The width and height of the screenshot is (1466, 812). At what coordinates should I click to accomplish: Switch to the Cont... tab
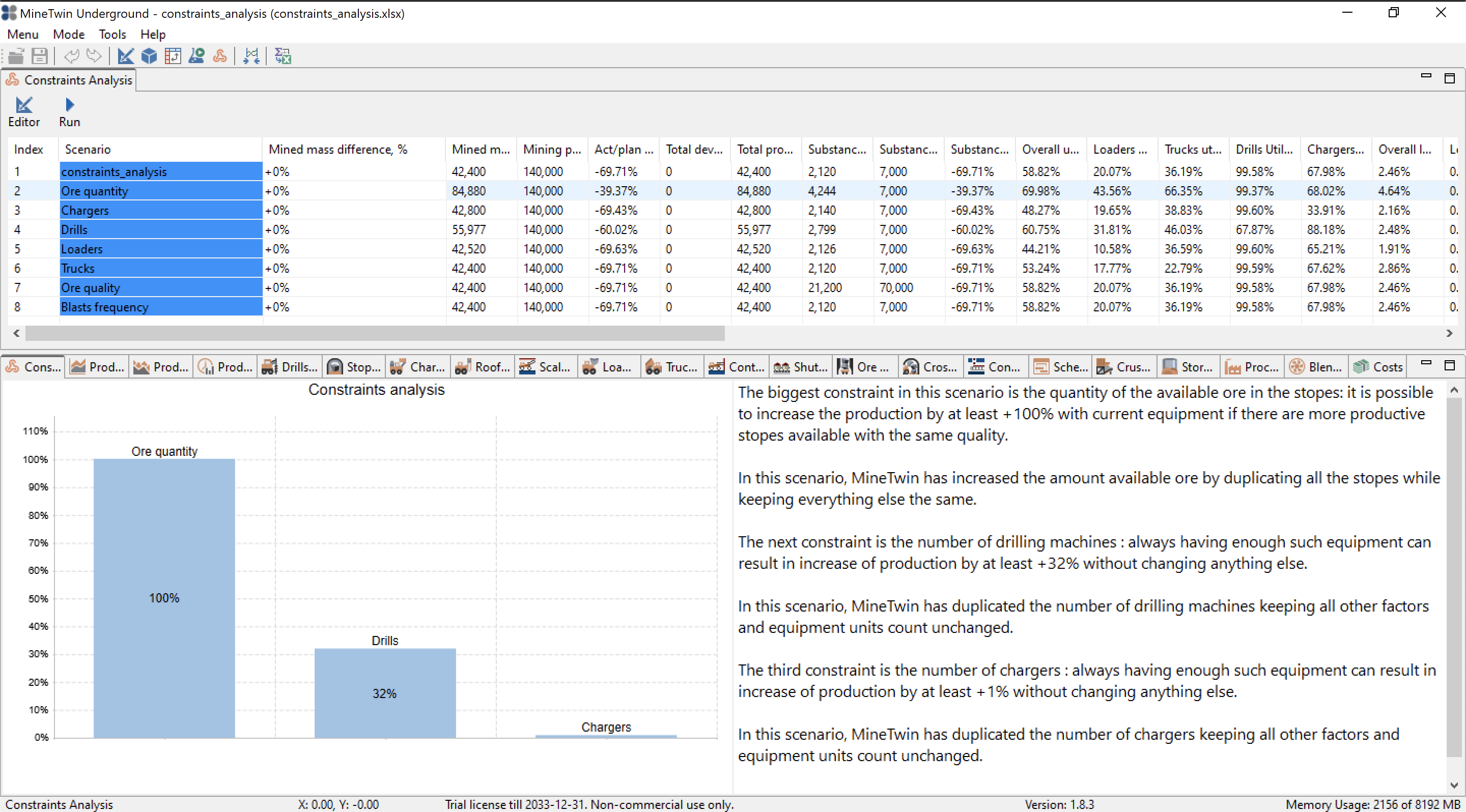(737, 367)
